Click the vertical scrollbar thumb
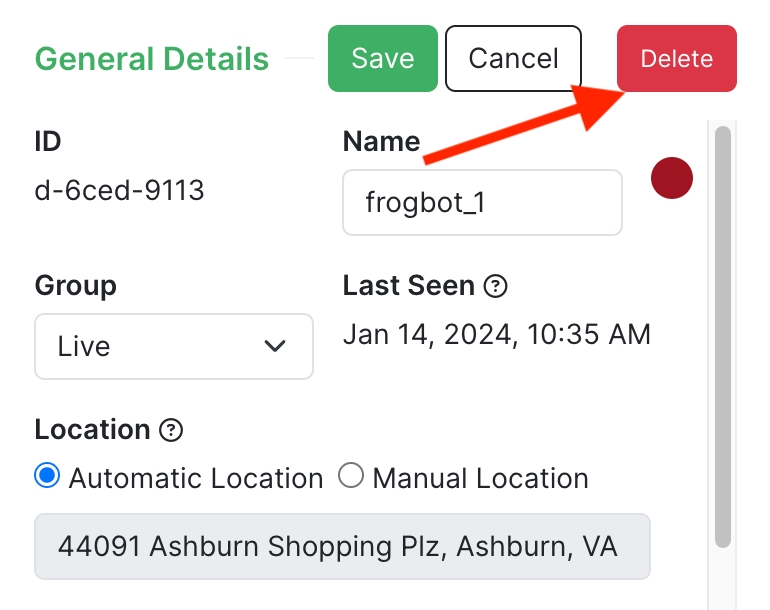770x610 pixels. coord(723,335)
